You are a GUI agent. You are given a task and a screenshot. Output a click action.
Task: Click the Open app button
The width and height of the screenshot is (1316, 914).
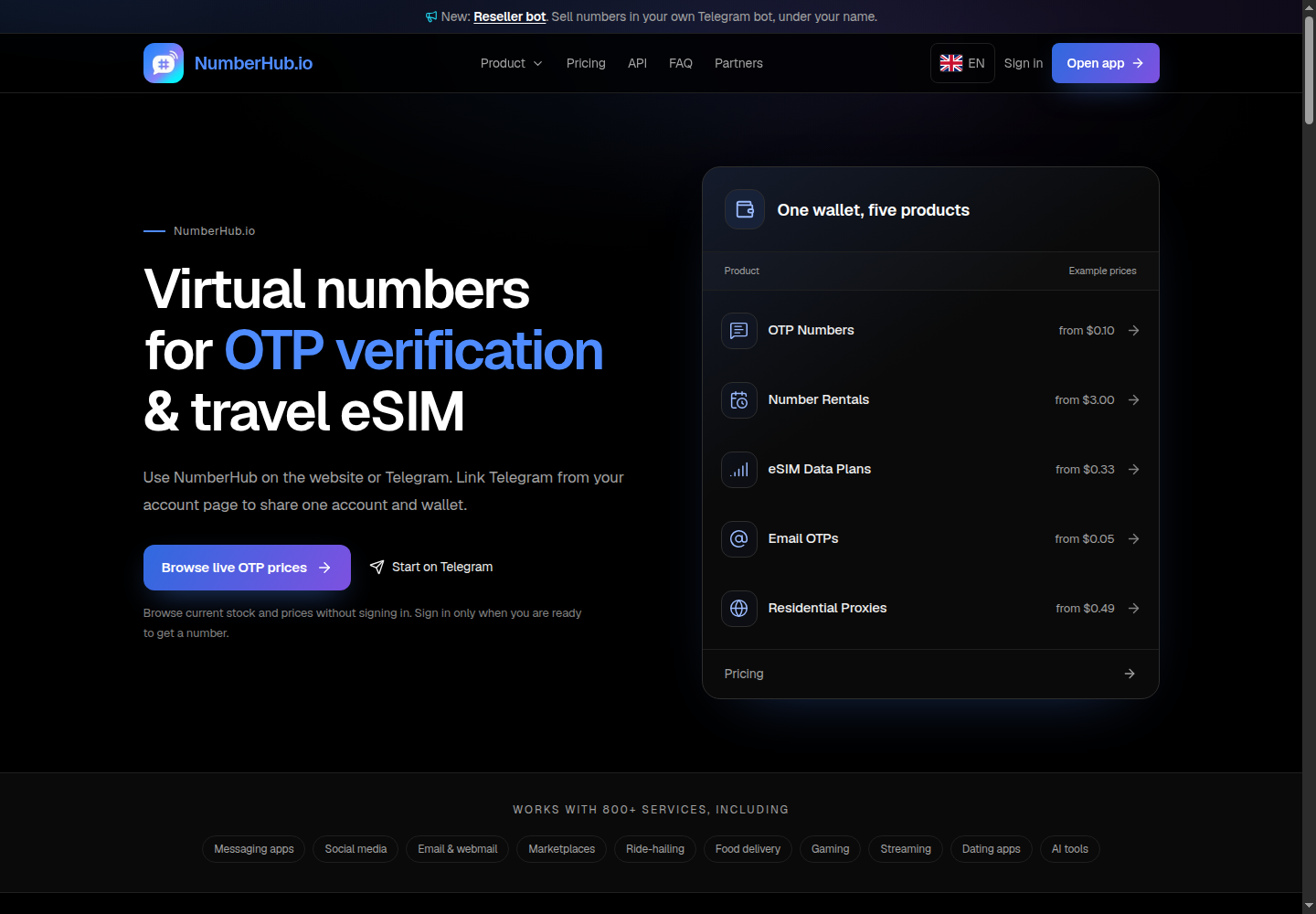pyautogui.click(x=1106, y=63)
